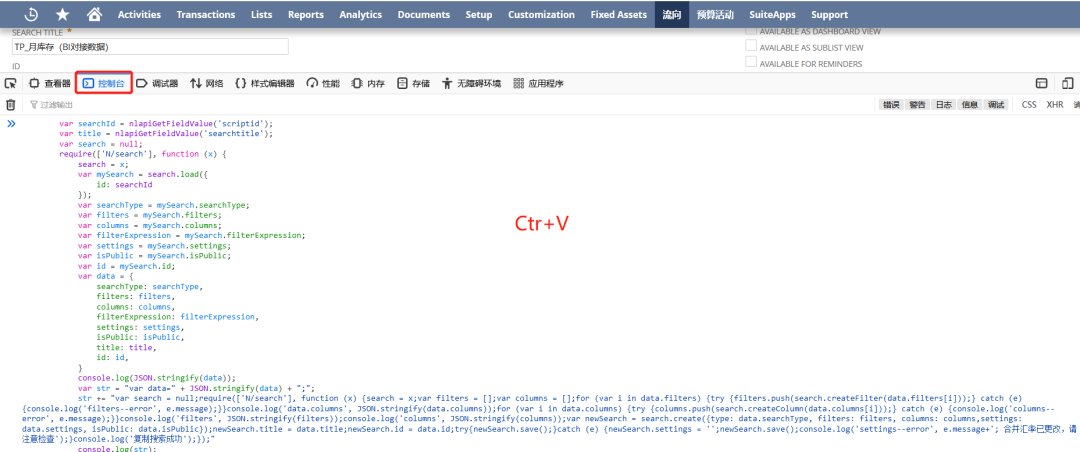Click the code line 'var id = mySearch.id;'
Viewport: 1080px width, 452px height.
[127, 266]
